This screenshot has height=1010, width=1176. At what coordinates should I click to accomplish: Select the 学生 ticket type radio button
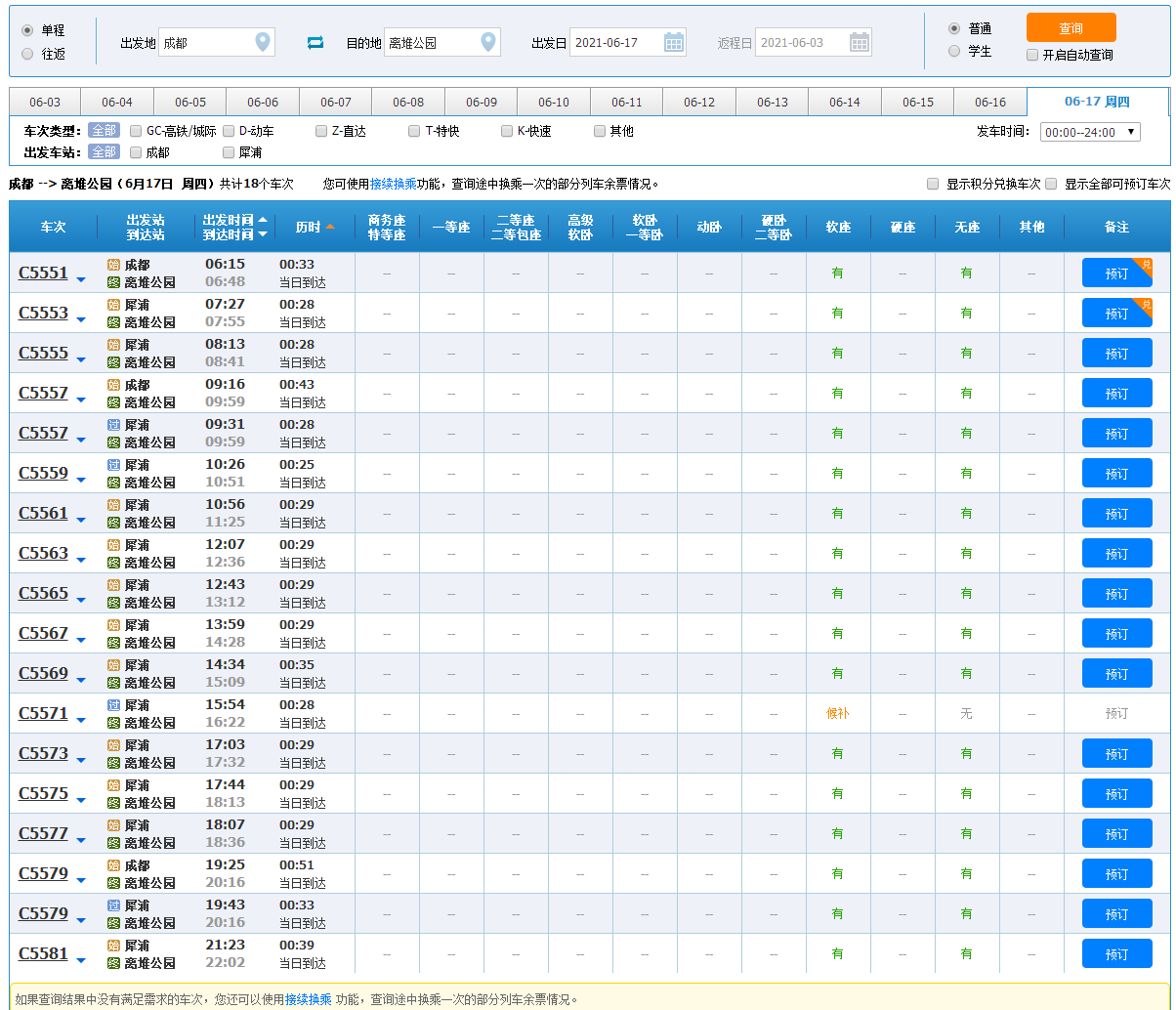point(954,51)
